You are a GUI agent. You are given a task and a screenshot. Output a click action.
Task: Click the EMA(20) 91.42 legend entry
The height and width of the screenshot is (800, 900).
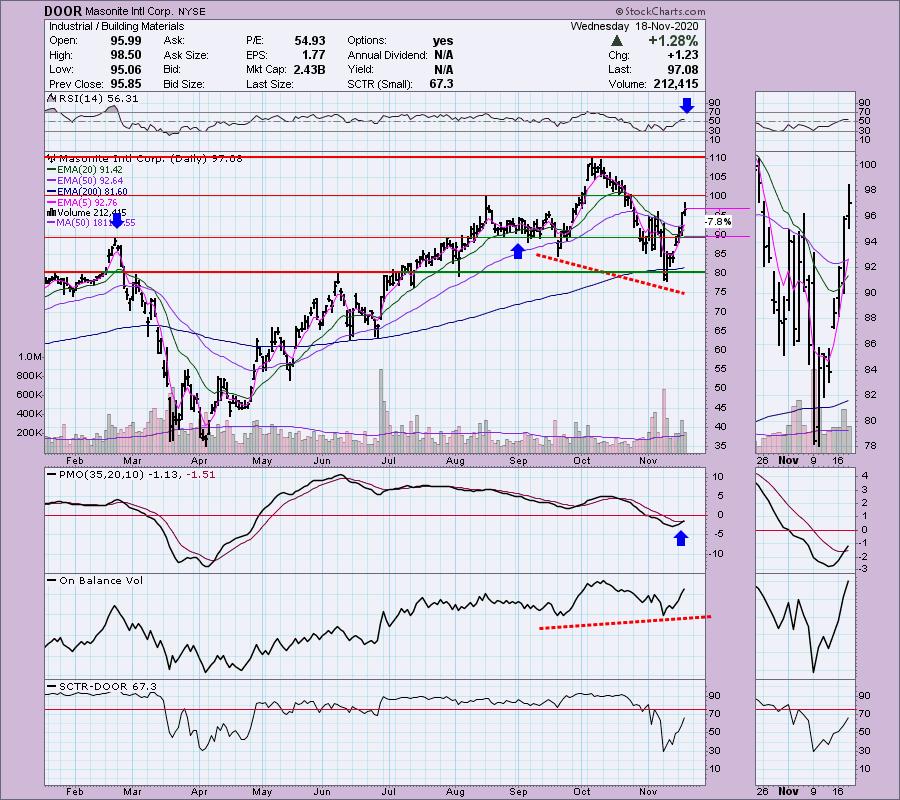(x=90, y=170)
